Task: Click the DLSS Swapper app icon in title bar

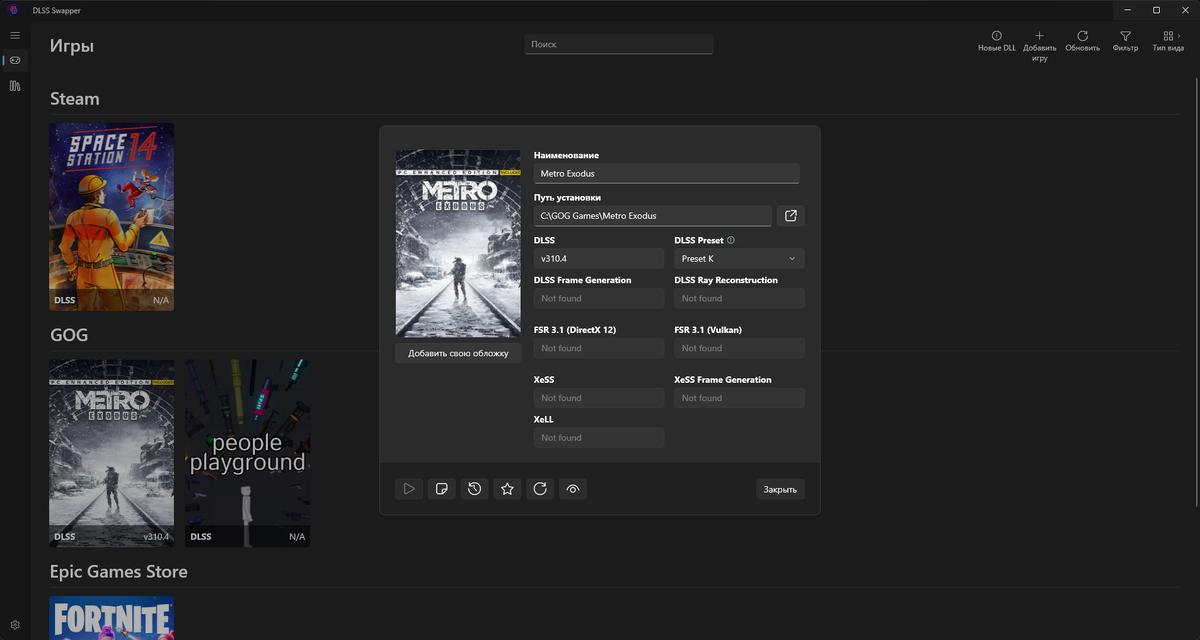Action: 15,10
